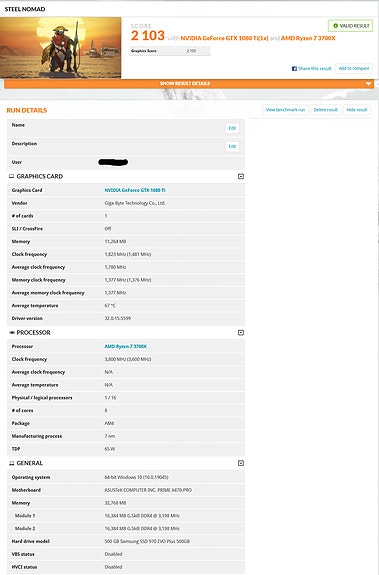The height and width of the screenshot is (575, 379).
Task: Select the driver version 32.0.15.5599
Action: [x=118, y=318]
